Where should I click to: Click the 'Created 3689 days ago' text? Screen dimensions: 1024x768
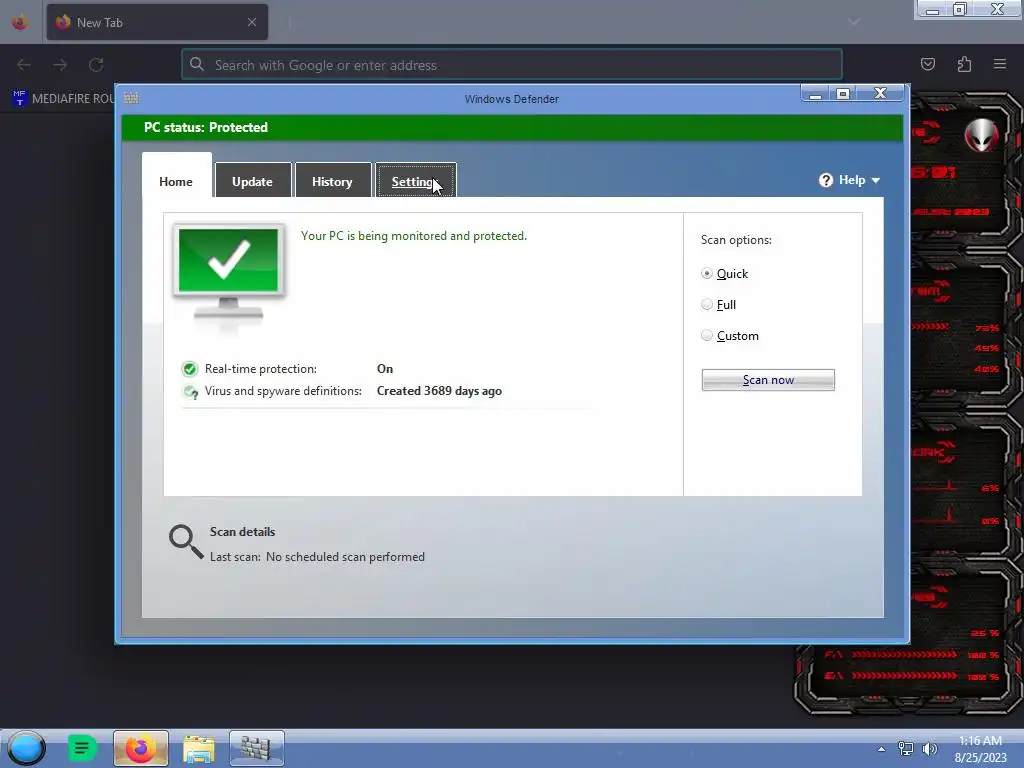pos(440,391)
